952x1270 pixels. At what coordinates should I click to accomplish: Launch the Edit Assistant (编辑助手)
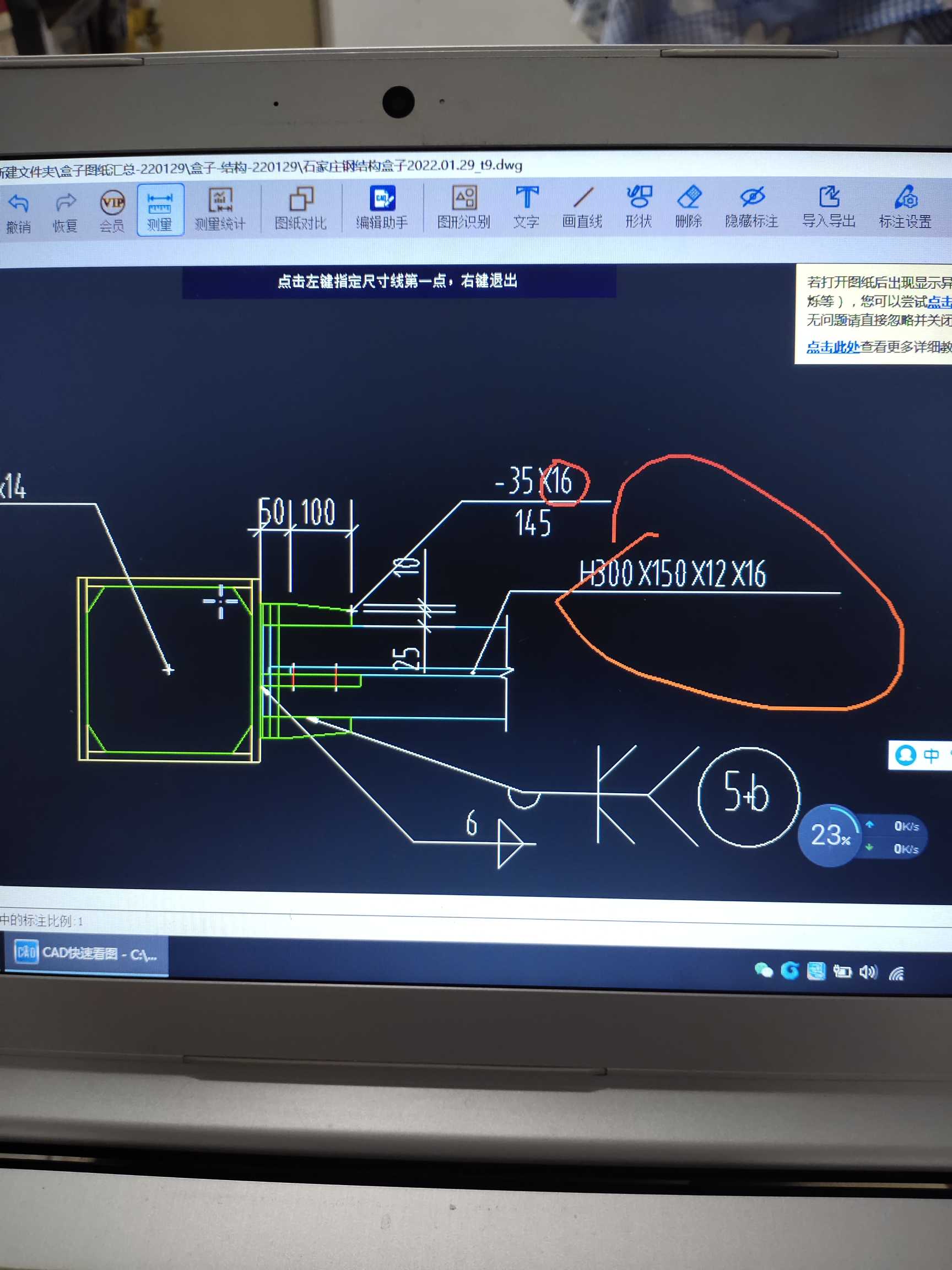382,207
